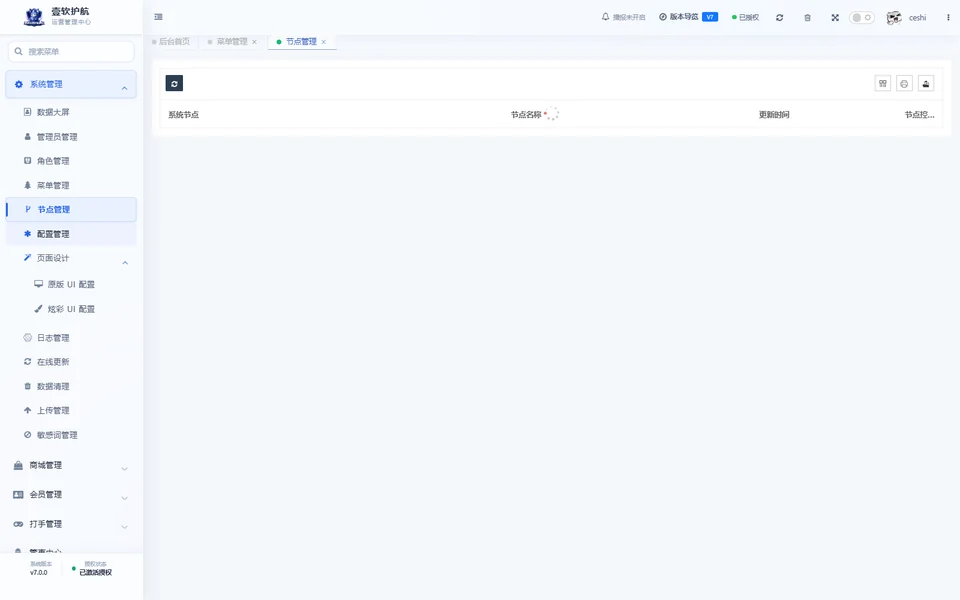Click the 系统节点 column header
Viewport: 960px width, 600px height.
coord(184,114)
